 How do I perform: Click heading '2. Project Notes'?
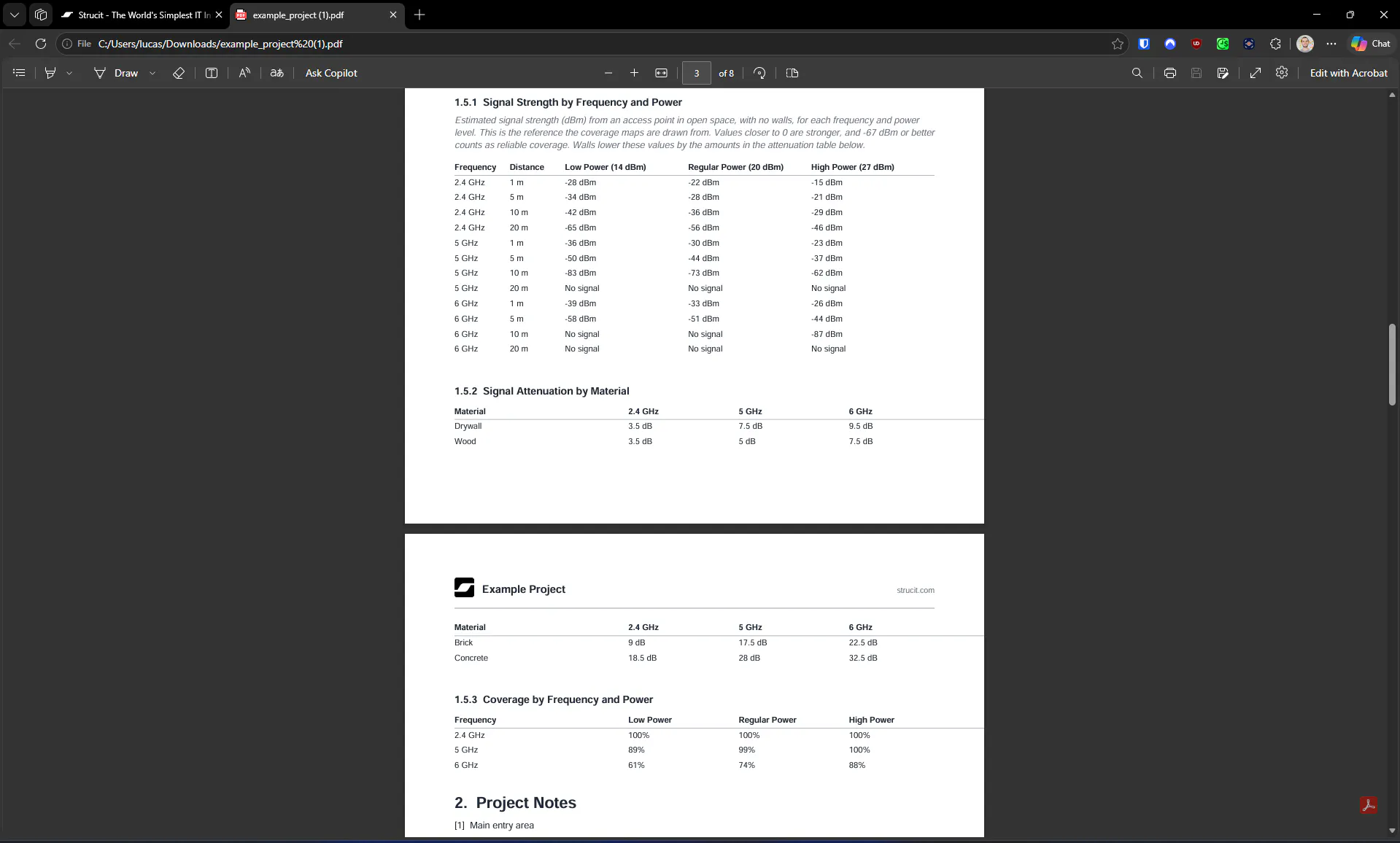click(515, 803)
